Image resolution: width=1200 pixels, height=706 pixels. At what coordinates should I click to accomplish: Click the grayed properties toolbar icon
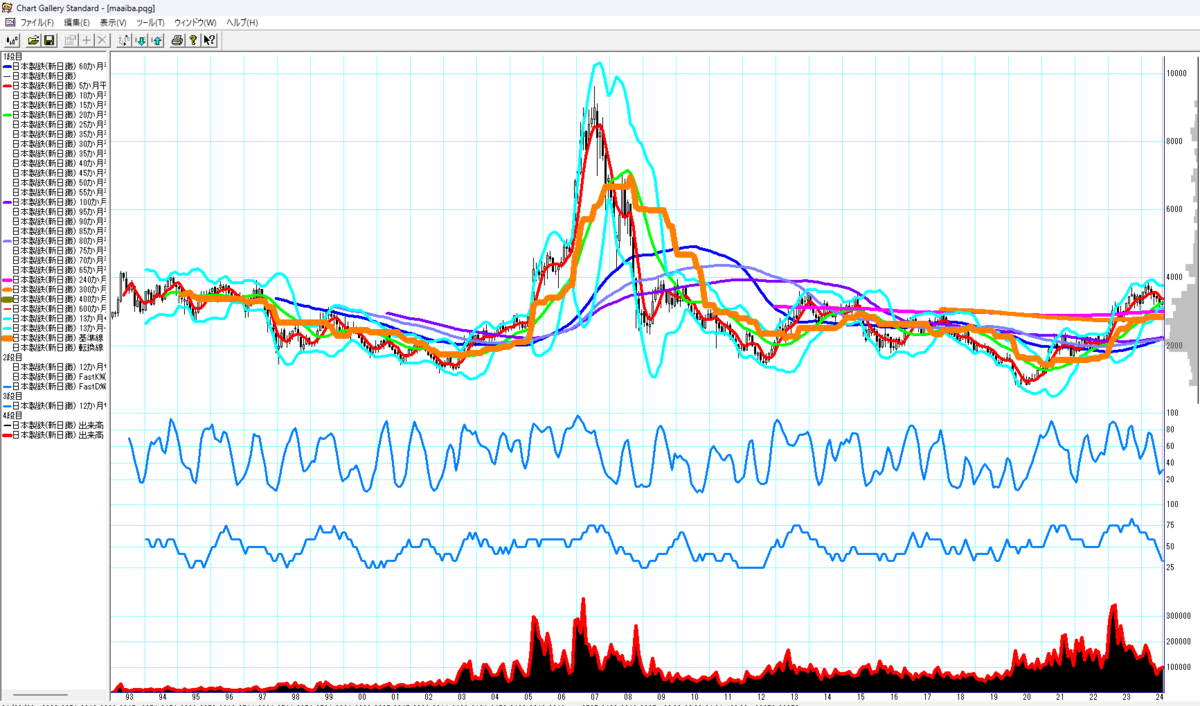tap(71, 40)
